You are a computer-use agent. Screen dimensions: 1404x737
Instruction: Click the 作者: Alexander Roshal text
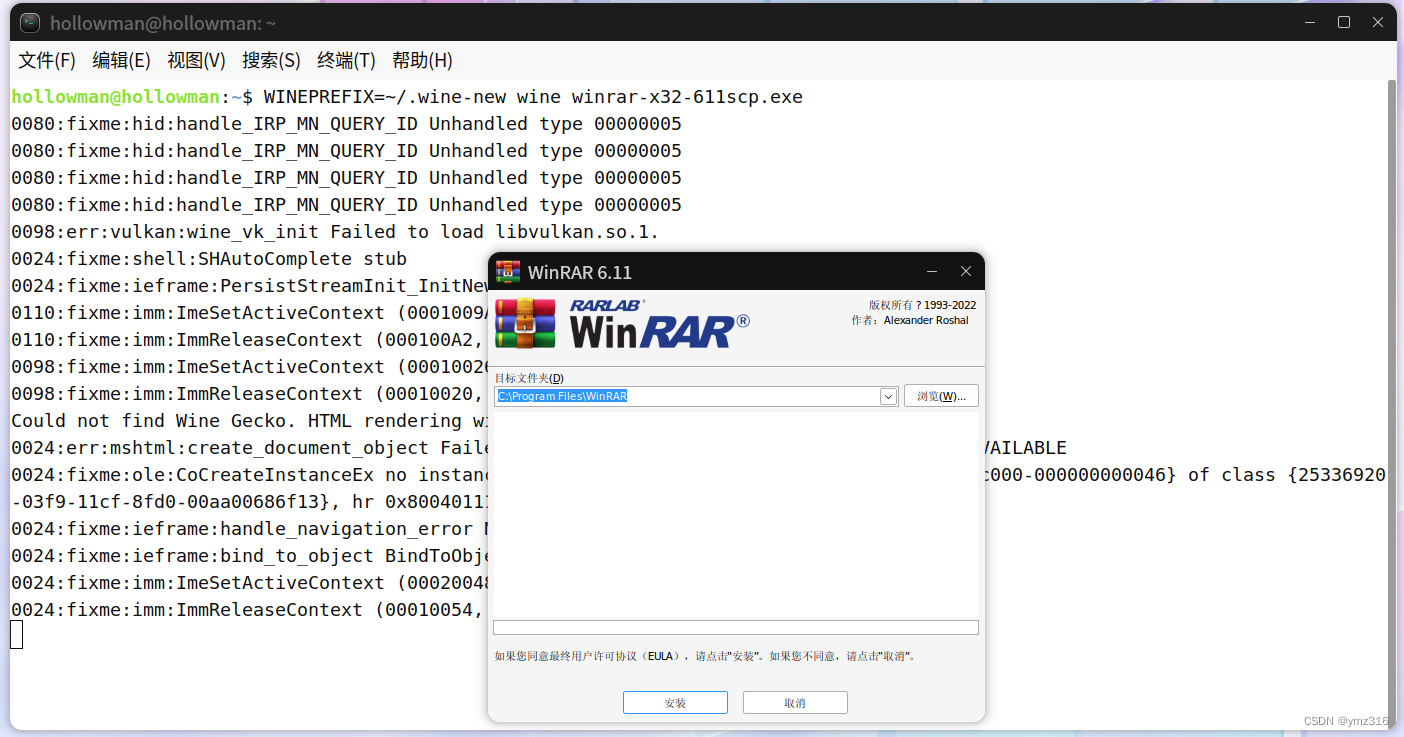point(910,321)
